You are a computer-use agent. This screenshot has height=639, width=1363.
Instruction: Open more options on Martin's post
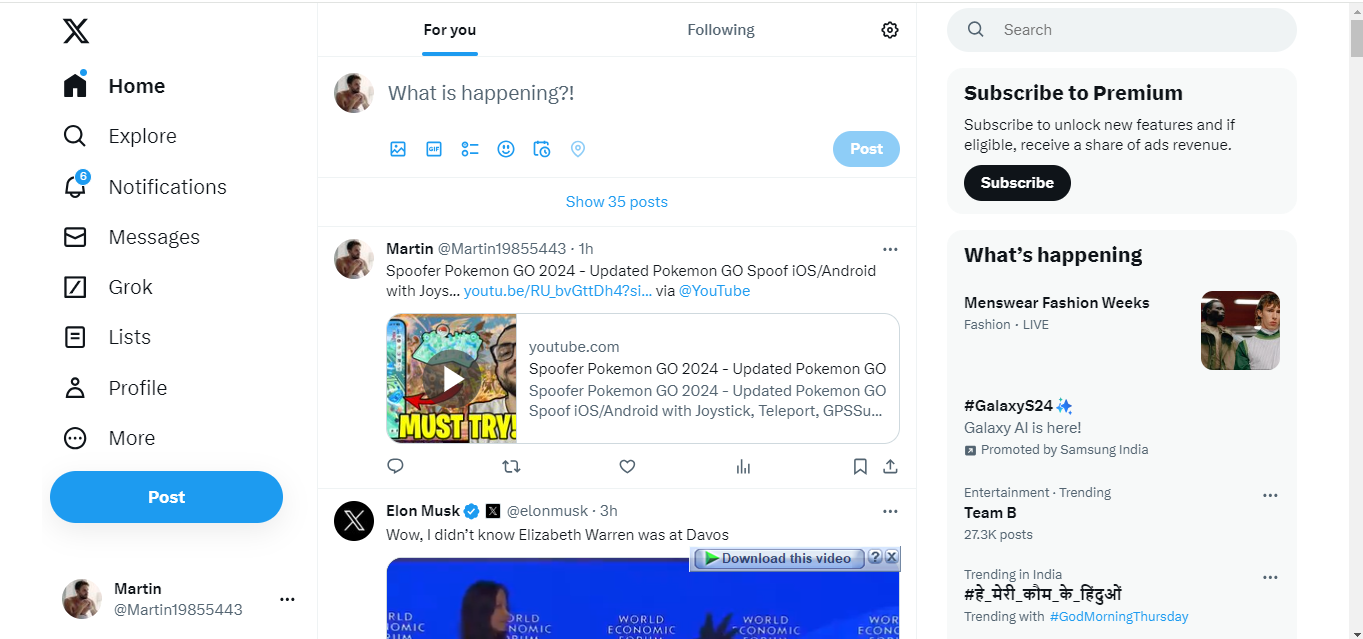pos(890,249)
